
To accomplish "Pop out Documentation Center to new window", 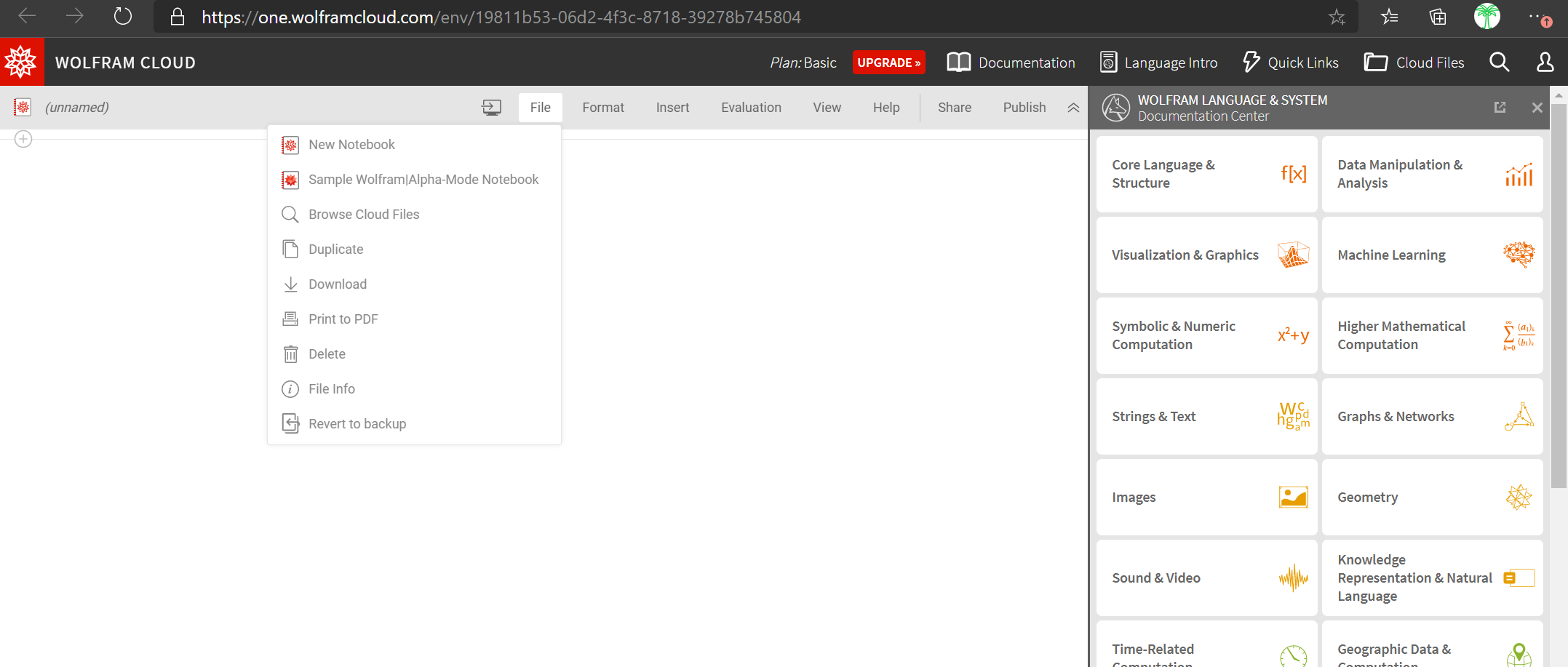I will [x=1500, y=108].
